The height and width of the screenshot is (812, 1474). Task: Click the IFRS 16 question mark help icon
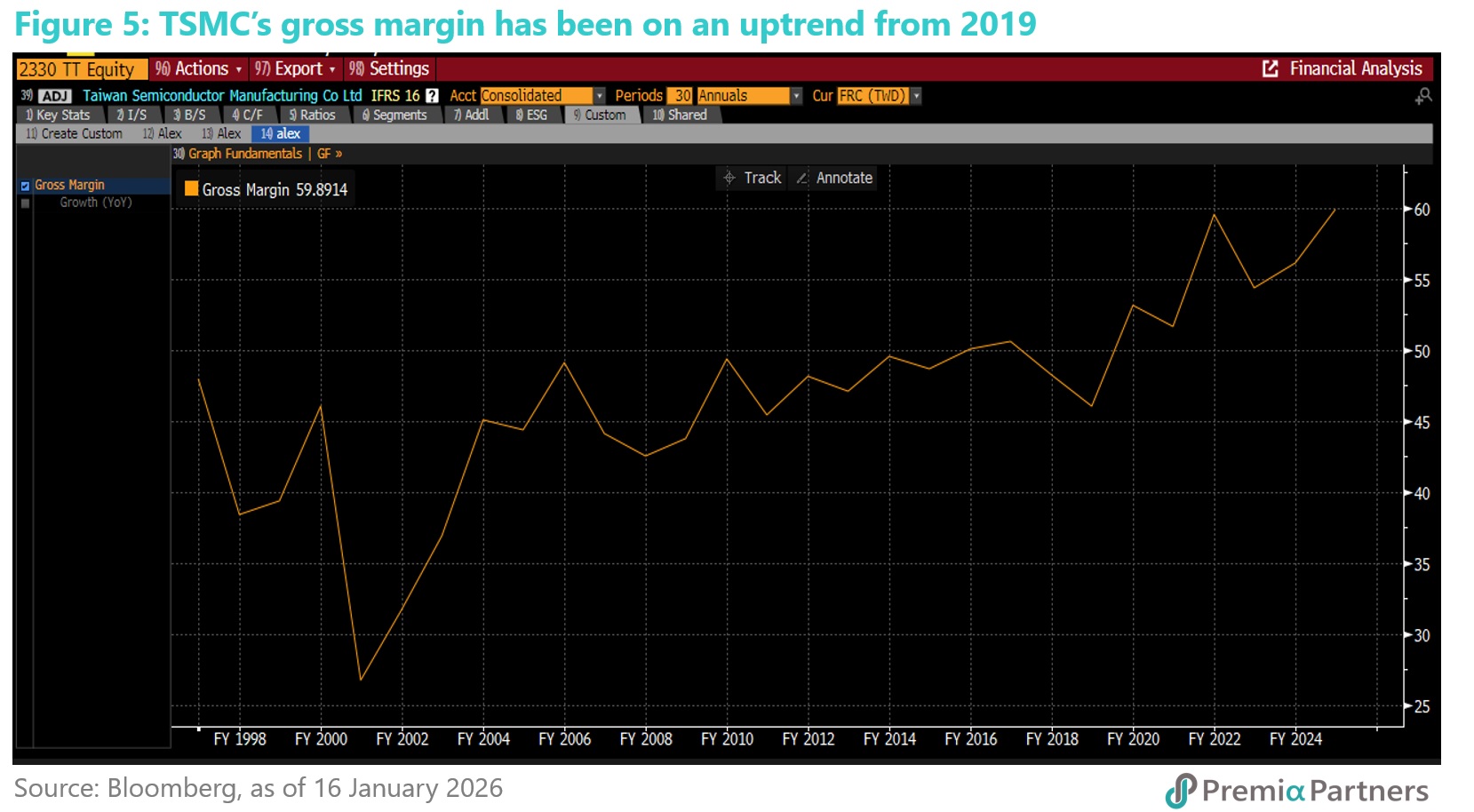tap(432, 96)
